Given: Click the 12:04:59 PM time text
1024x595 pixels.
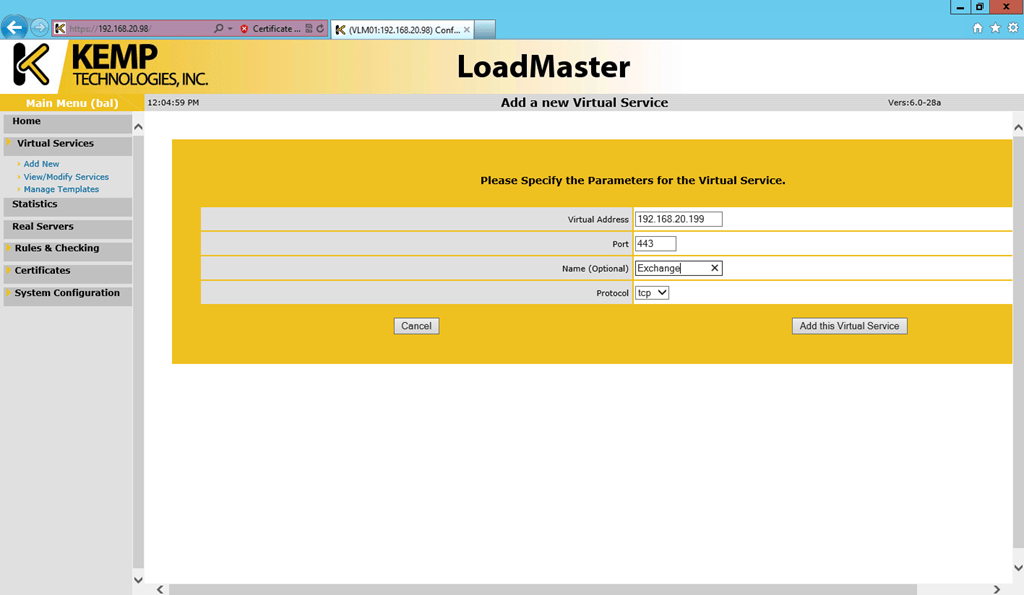Looking at the screenshot, I should coord(173,103).
